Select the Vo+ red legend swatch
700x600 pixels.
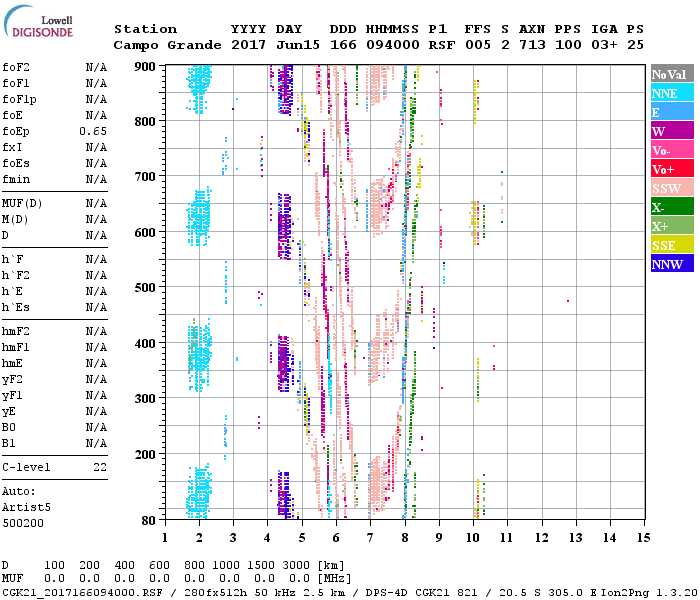(671, 170)
